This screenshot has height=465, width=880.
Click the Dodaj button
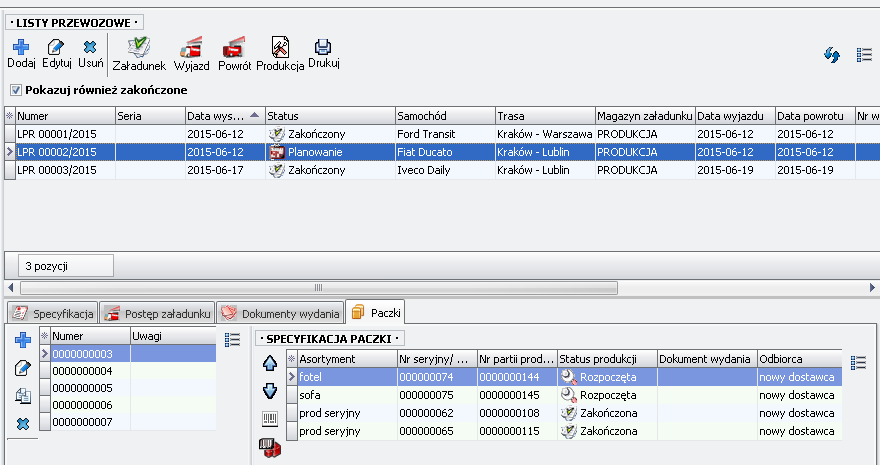21,52
